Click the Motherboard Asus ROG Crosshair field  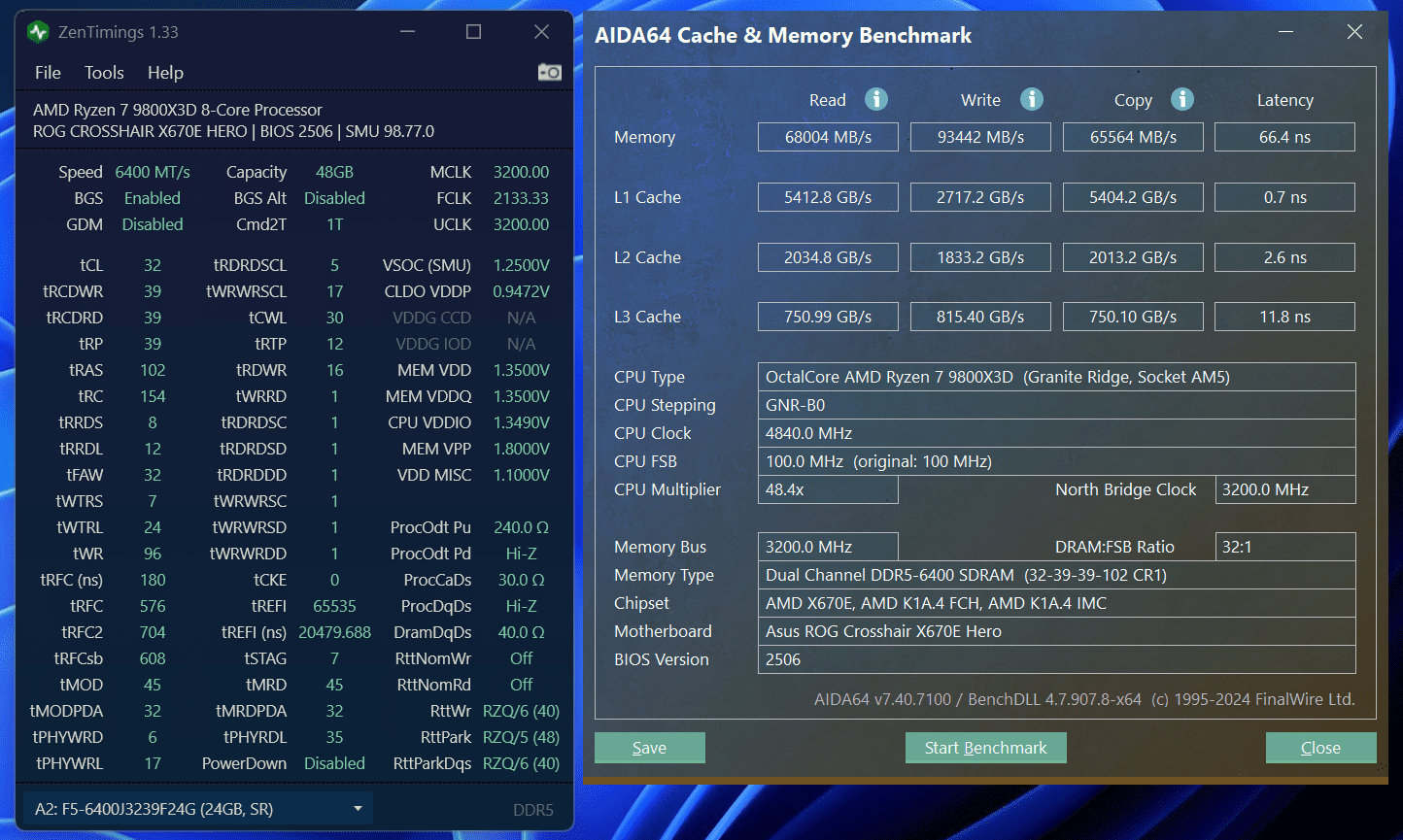pos(1056,631)
